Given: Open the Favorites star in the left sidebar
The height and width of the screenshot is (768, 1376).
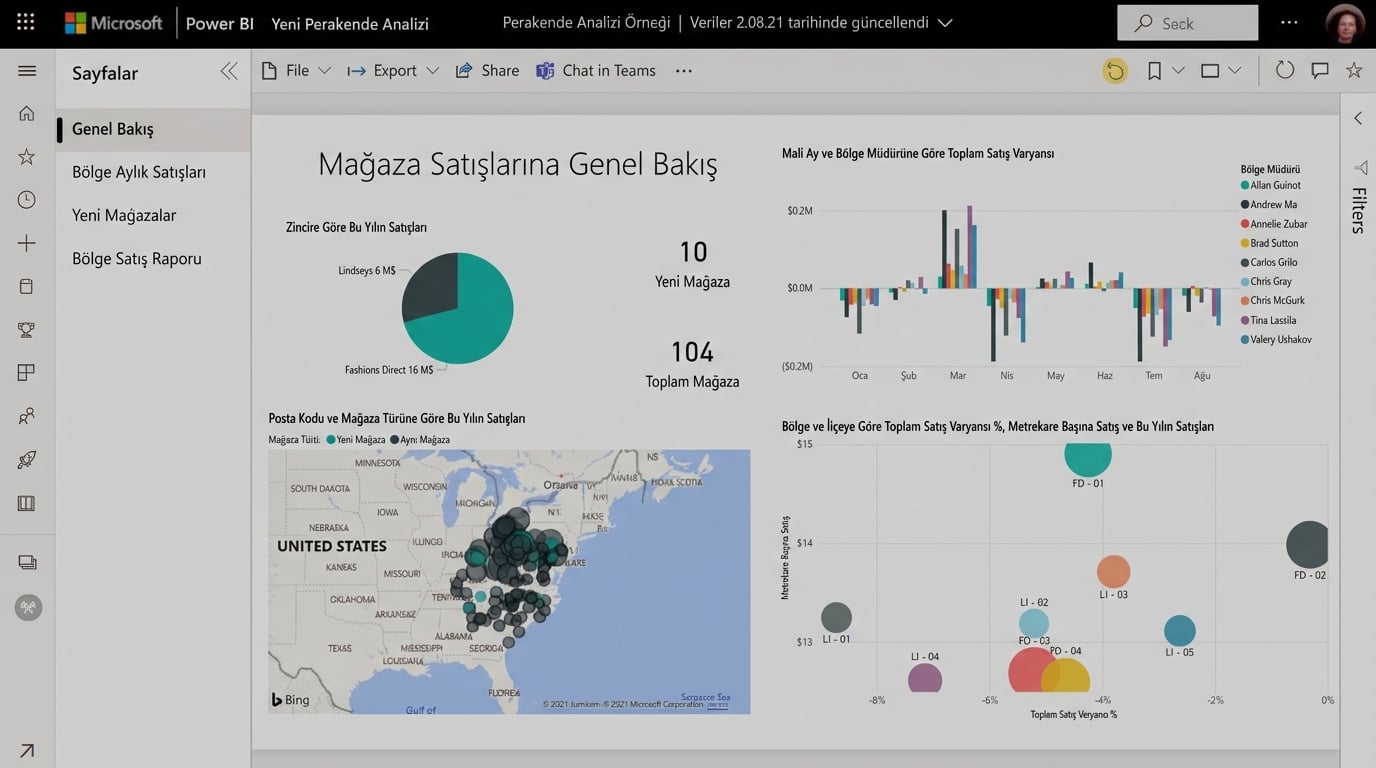Looking at the screenshot, I should 27,155.
